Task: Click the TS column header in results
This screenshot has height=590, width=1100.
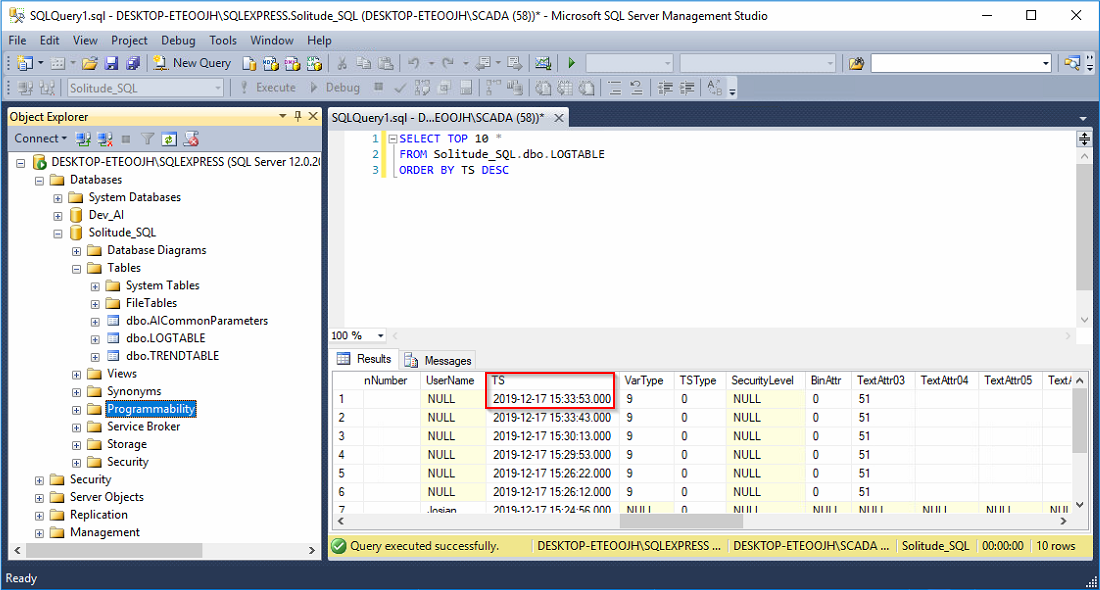Action: (x=549, y=381)
